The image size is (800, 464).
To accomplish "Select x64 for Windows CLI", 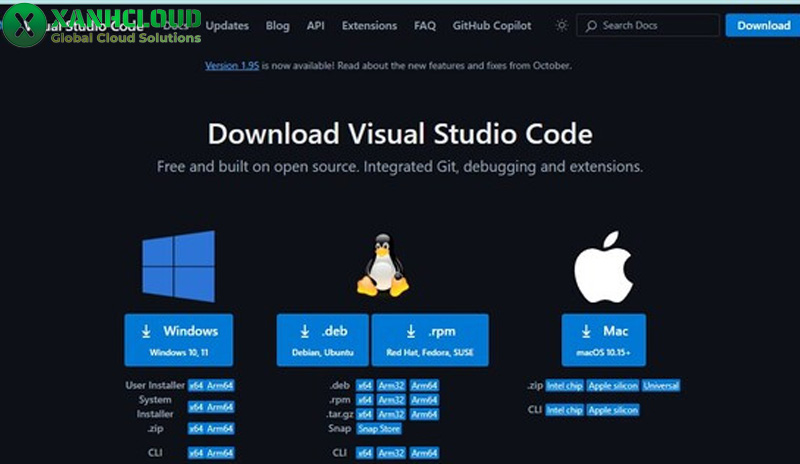I will [x=196, y=453].
